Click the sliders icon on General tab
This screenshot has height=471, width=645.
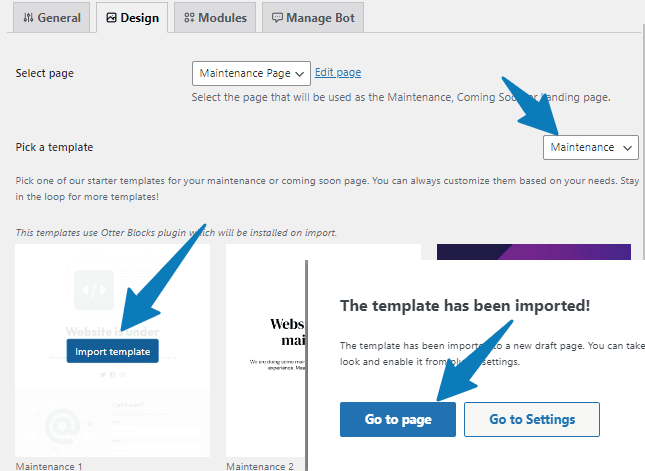pyautogui.click(x=27, y=18)
